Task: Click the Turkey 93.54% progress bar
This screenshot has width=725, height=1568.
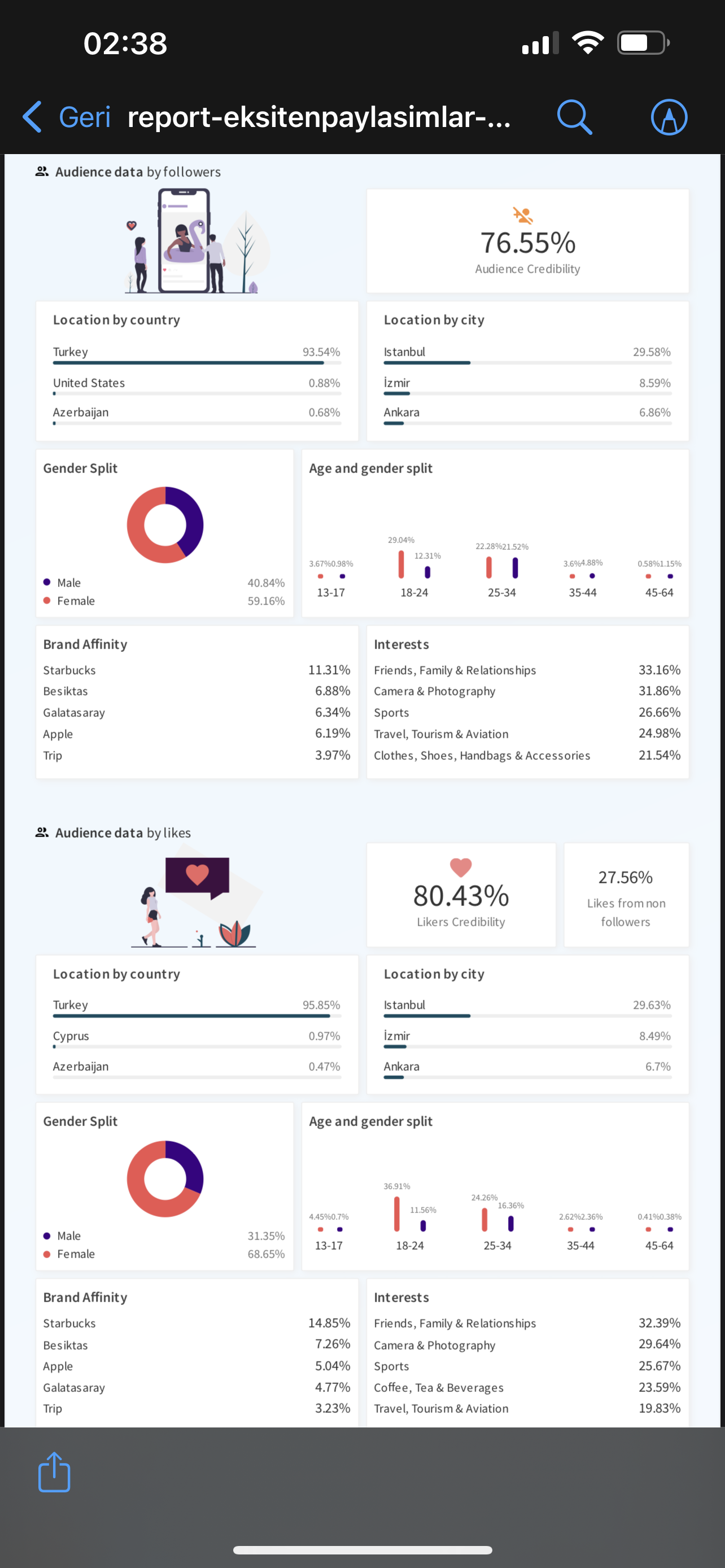Action: point(196,363)
